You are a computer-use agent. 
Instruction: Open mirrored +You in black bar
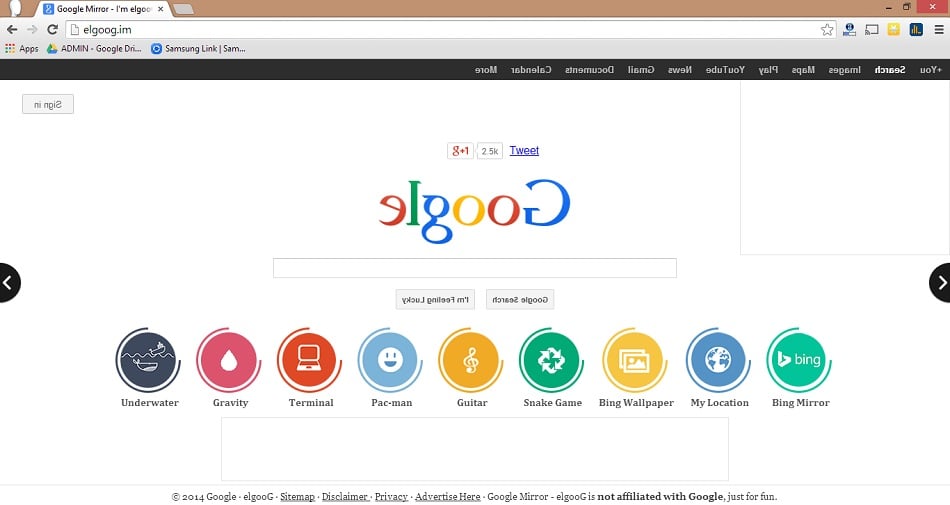931,70
